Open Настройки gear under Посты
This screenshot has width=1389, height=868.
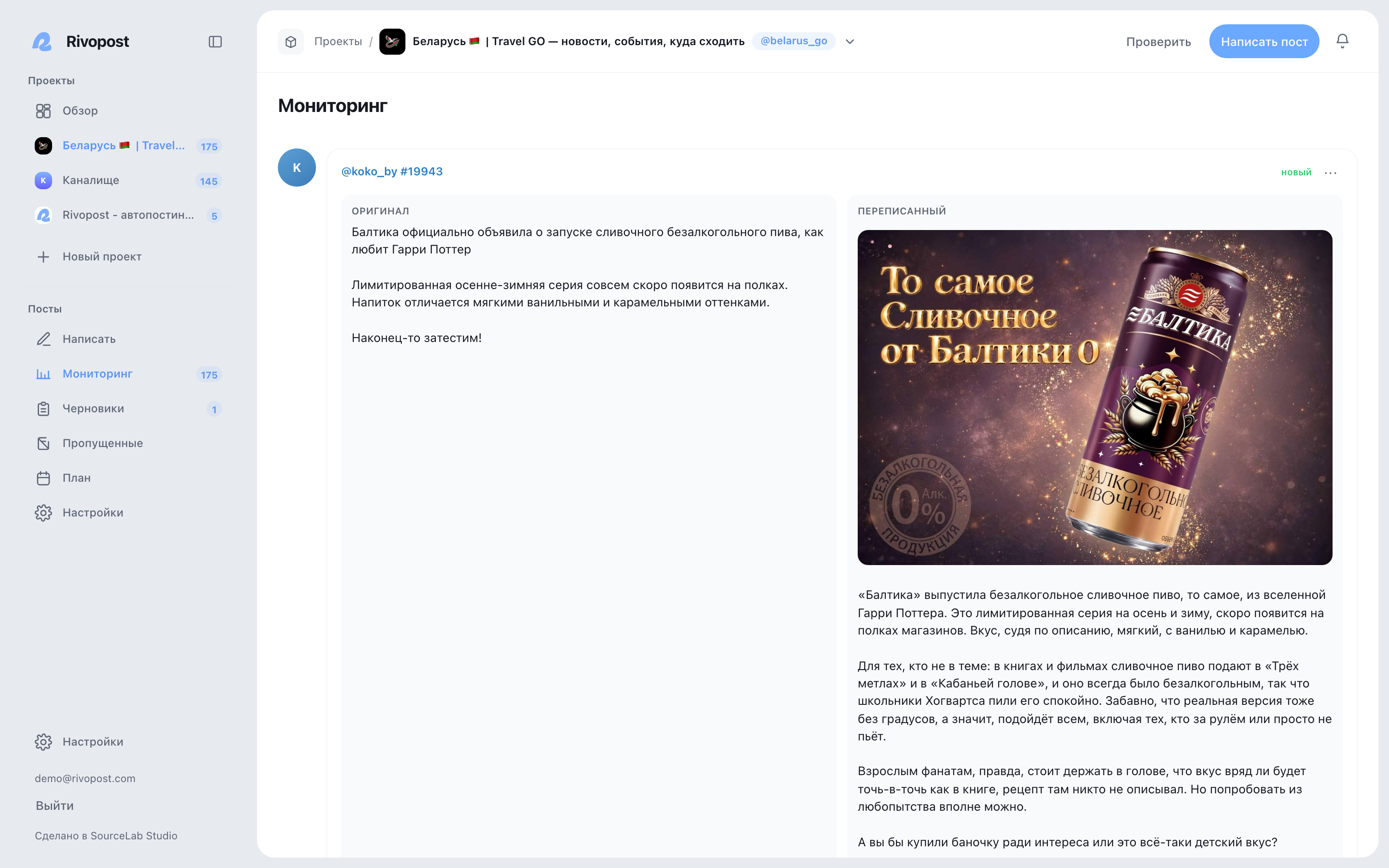coord(43,513)
